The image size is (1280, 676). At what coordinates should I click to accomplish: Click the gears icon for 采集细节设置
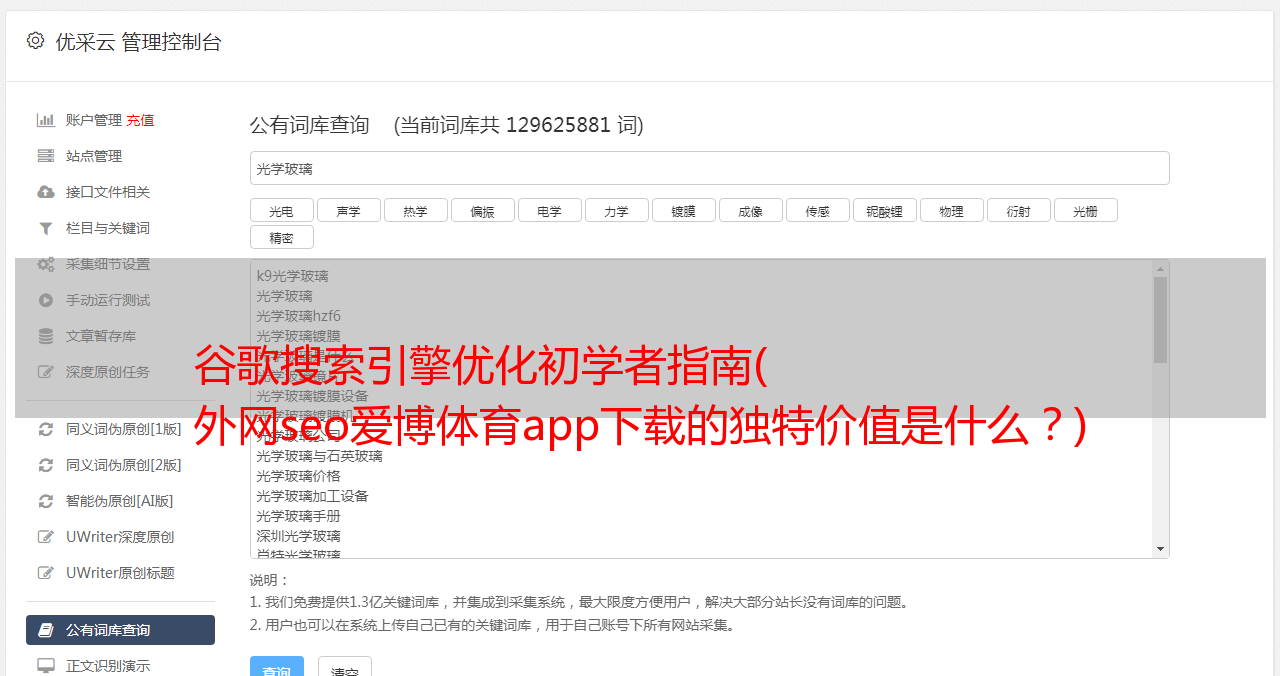tap(46, 264)
